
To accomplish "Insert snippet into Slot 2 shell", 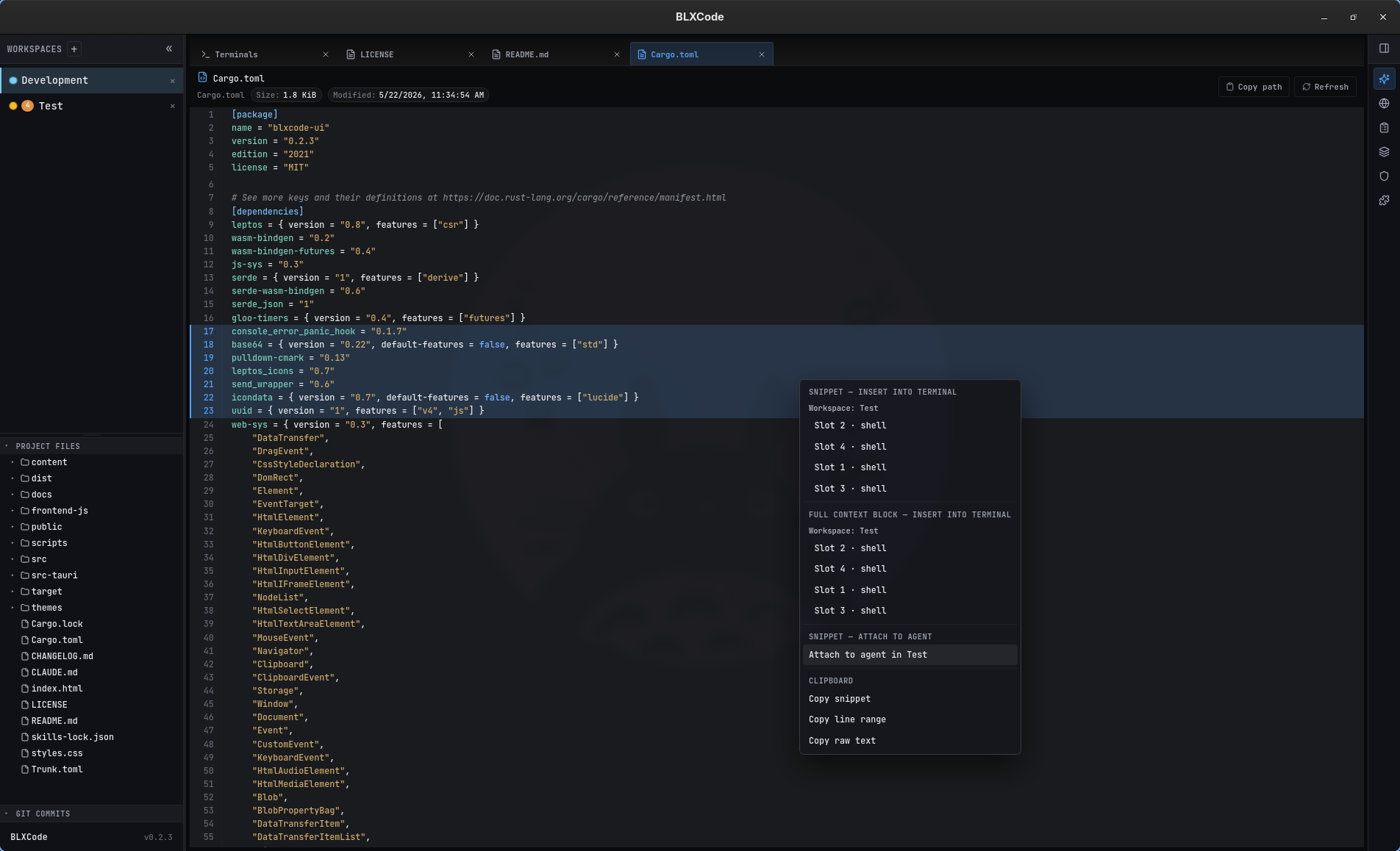I will (910, 425).
